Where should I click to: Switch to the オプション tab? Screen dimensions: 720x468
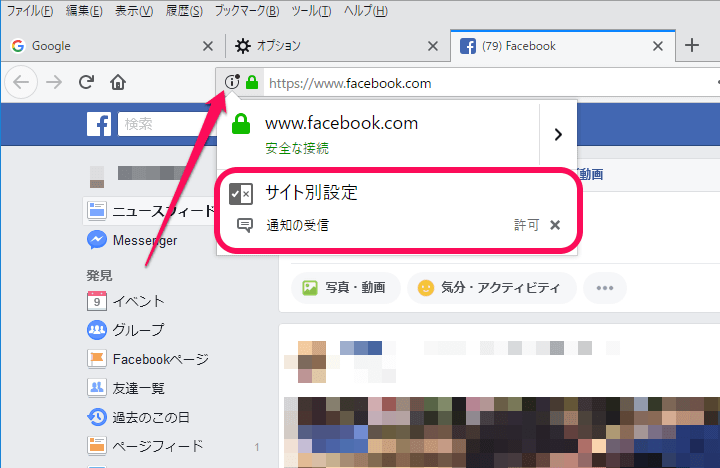point(338,46)
